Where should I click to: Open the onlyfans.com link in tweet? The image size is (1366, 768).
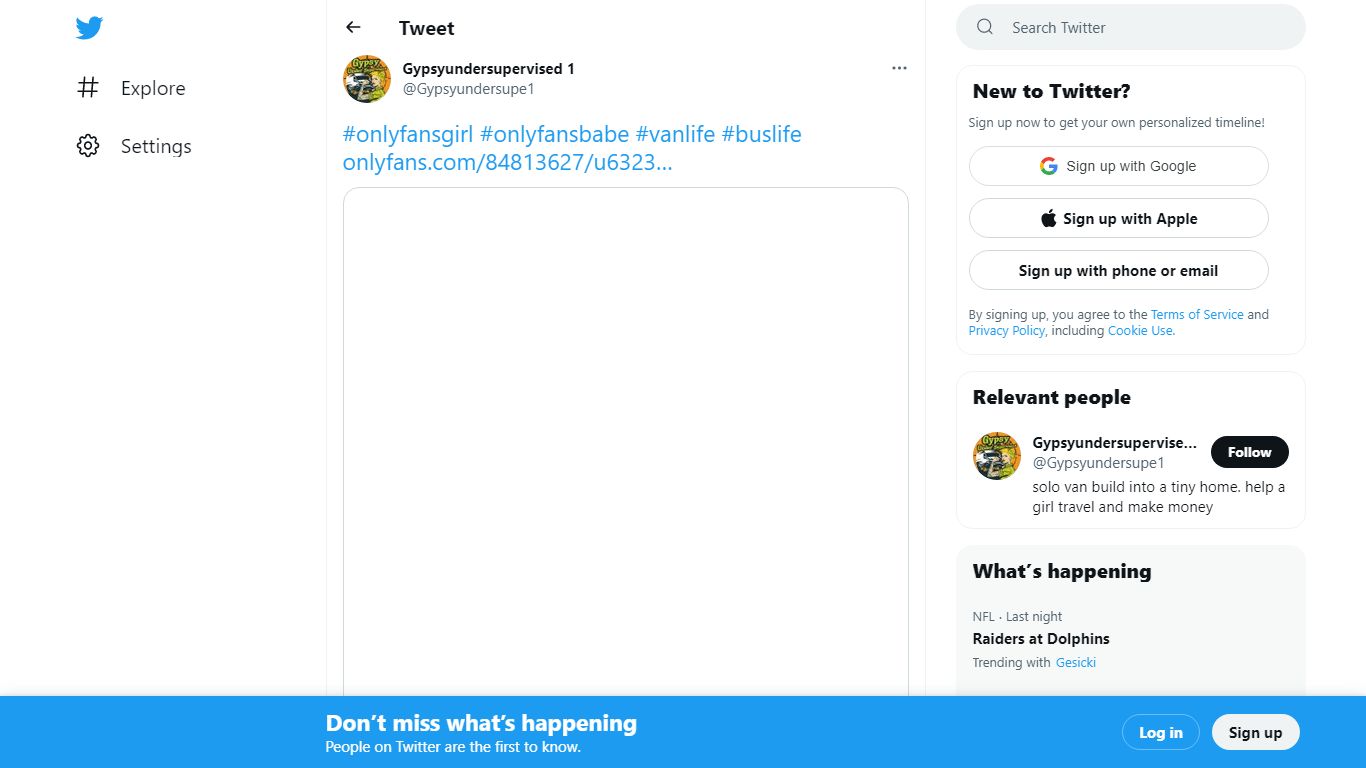pyautogui.click(x=507, y=162)
